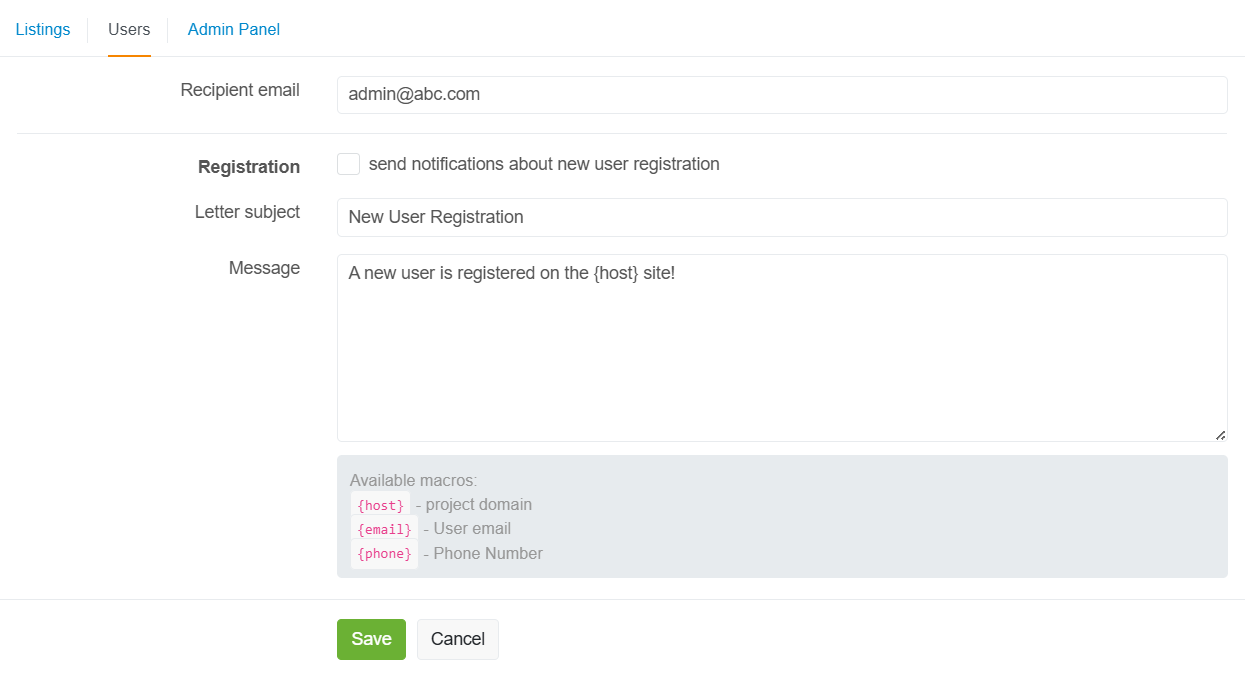Click the 'Message' field label
Image resolution: width=1245 pixels, height=676 pixels.
[264, 268]
